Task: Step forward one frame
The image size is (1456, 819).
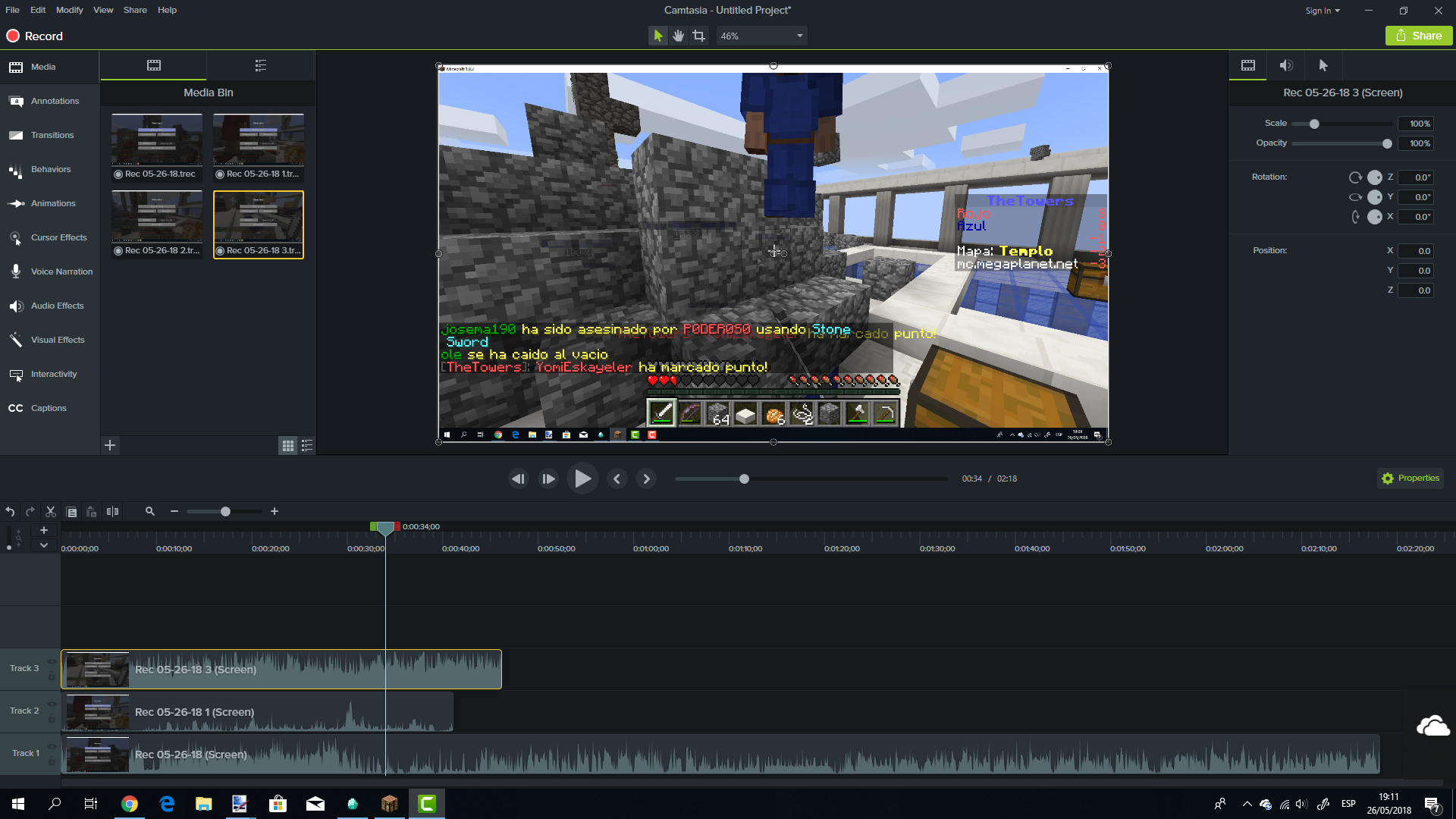Action: tap(548, 479)
